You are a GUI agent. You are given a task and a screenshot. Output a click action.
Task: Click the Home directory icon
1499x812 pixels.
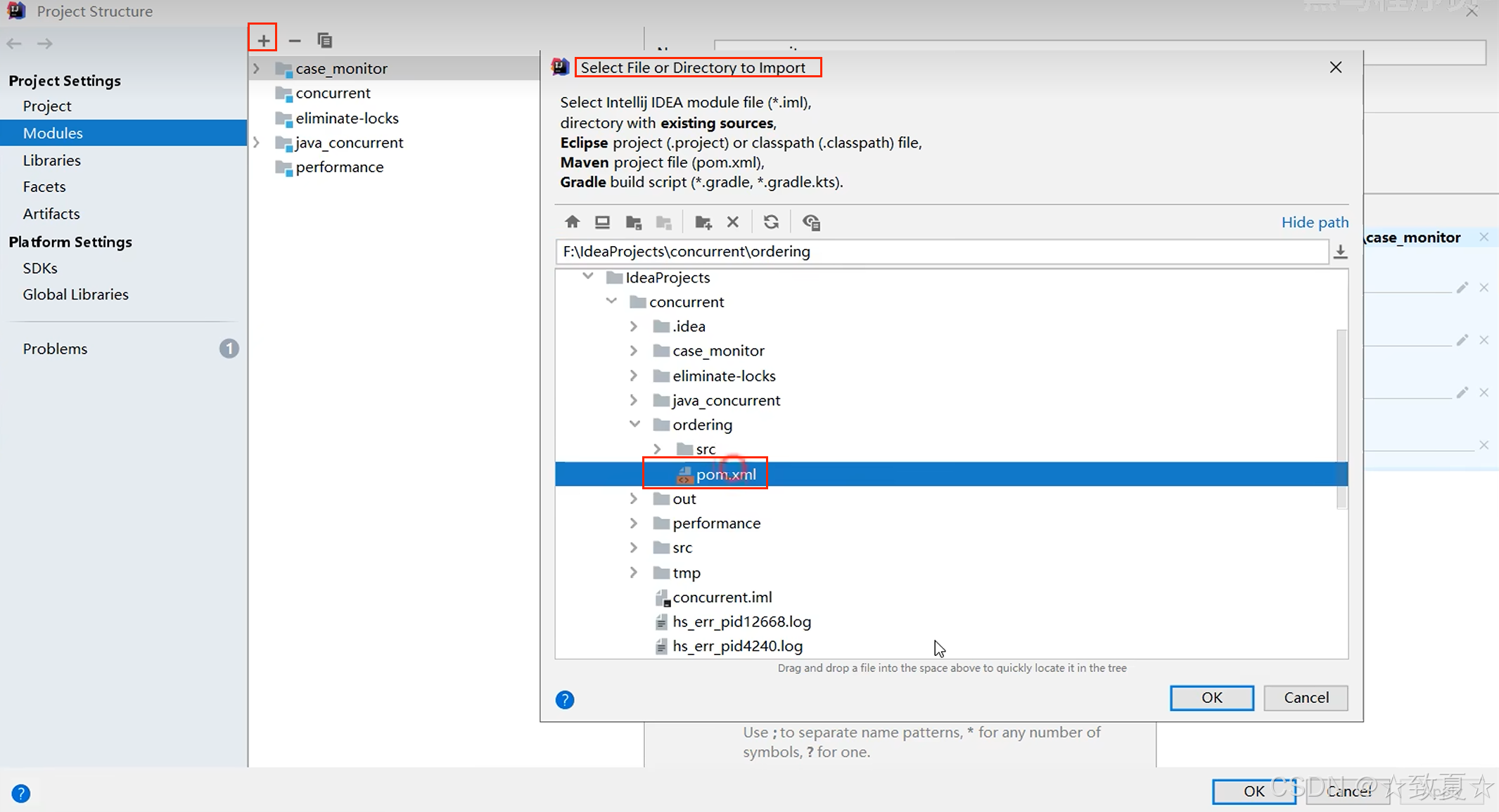(572, 222)
